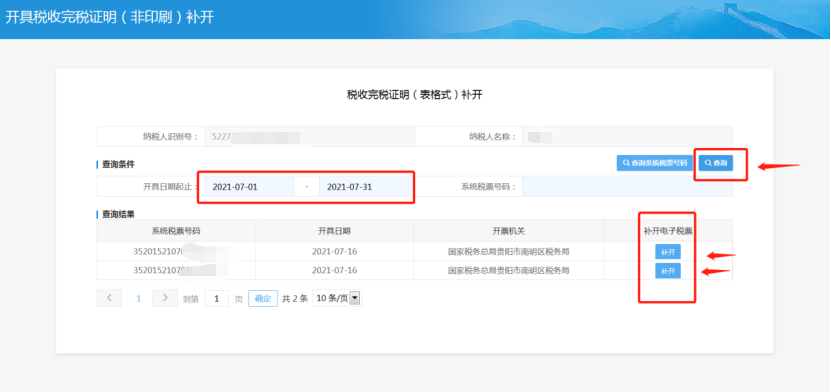The height and width of the screenshot is (392, 831).
Task: Click the 税收完税证明（表格式）补开 title
Action: [x=414, y=95]
